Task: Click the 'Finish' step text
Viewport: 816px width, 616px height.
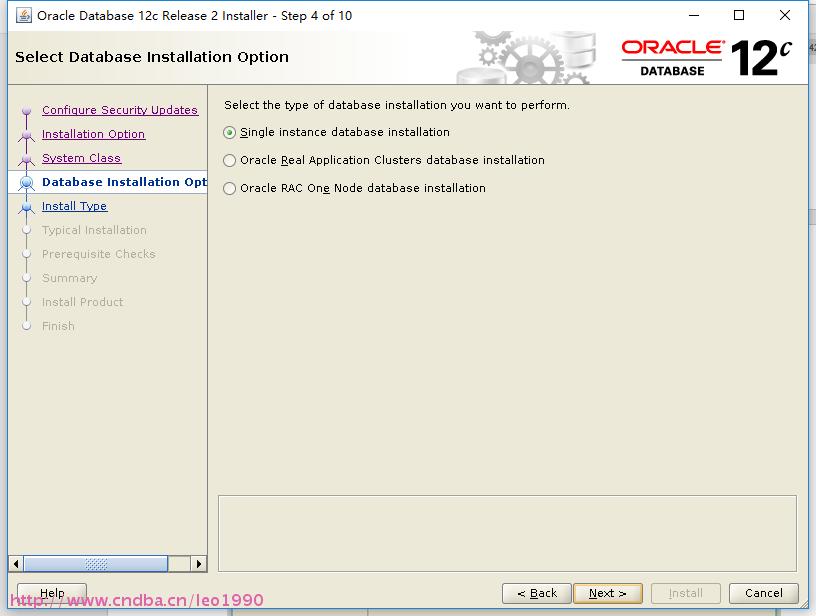Action: pyautogui.click(x=58, y=326)
